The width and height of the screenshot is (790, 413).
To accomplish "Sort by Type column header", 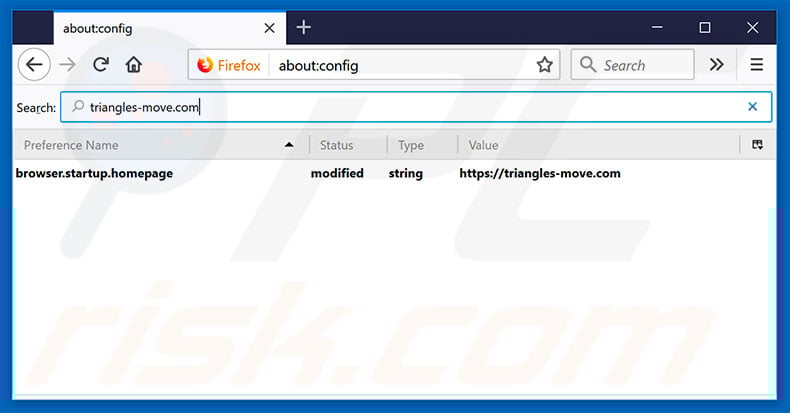I will pyautogui.click(x=422, y=145).
